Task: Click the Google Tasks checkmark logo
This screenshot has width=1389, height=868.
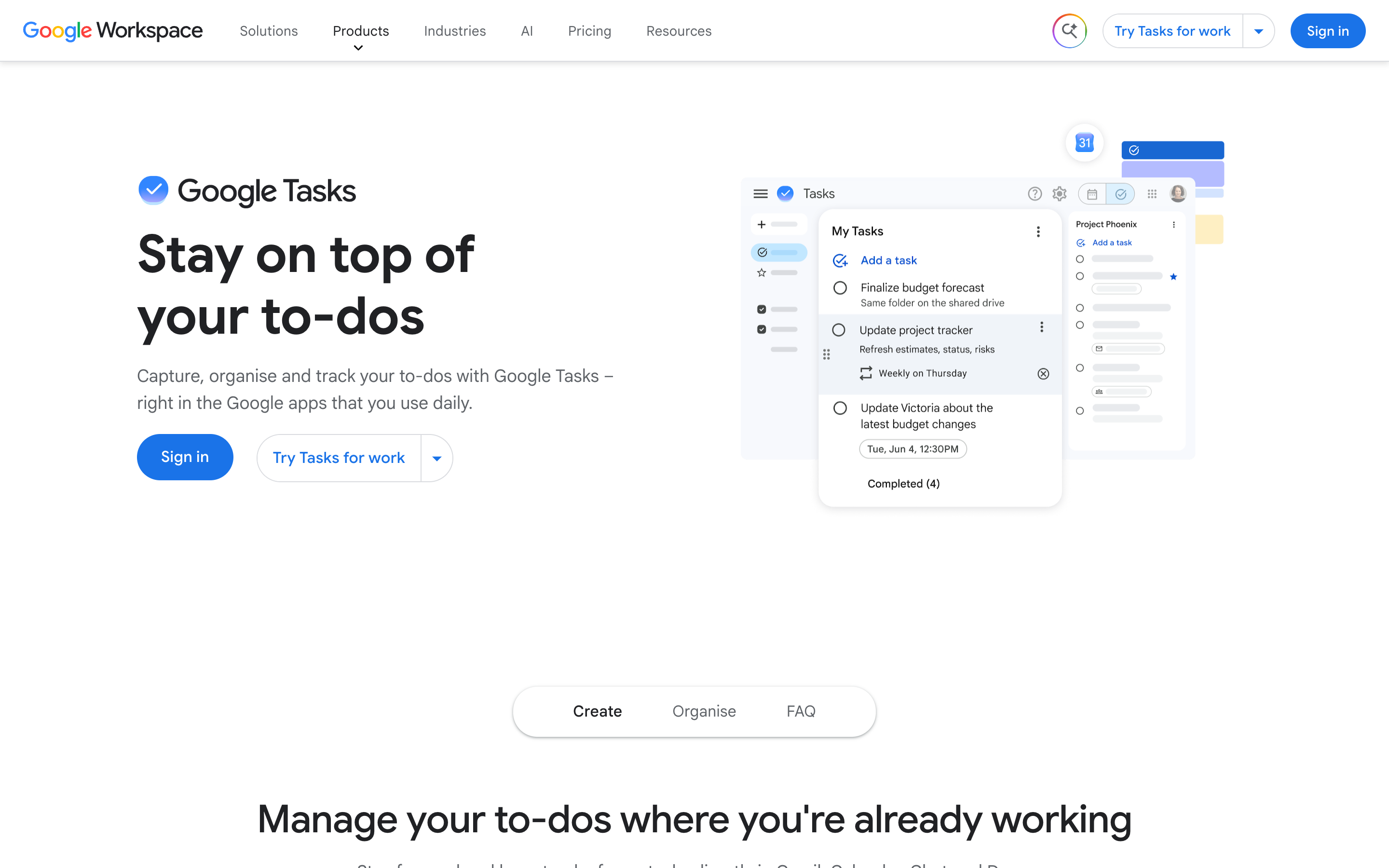Action: [x=153, y=190]
